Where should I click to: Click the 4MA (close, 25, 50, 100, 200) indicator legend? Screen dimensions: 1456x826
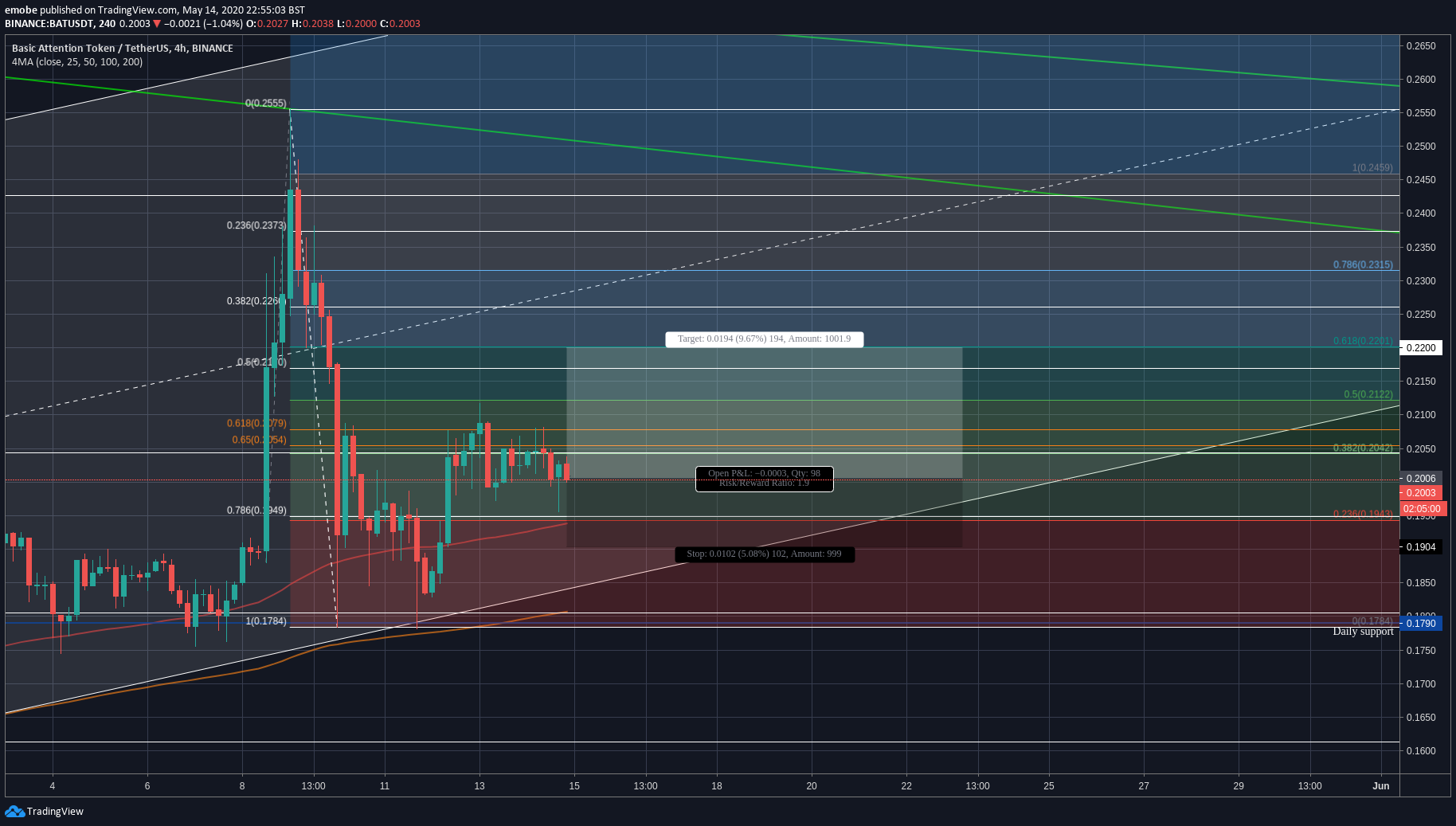pyautogui.click(x=77, y=62)
